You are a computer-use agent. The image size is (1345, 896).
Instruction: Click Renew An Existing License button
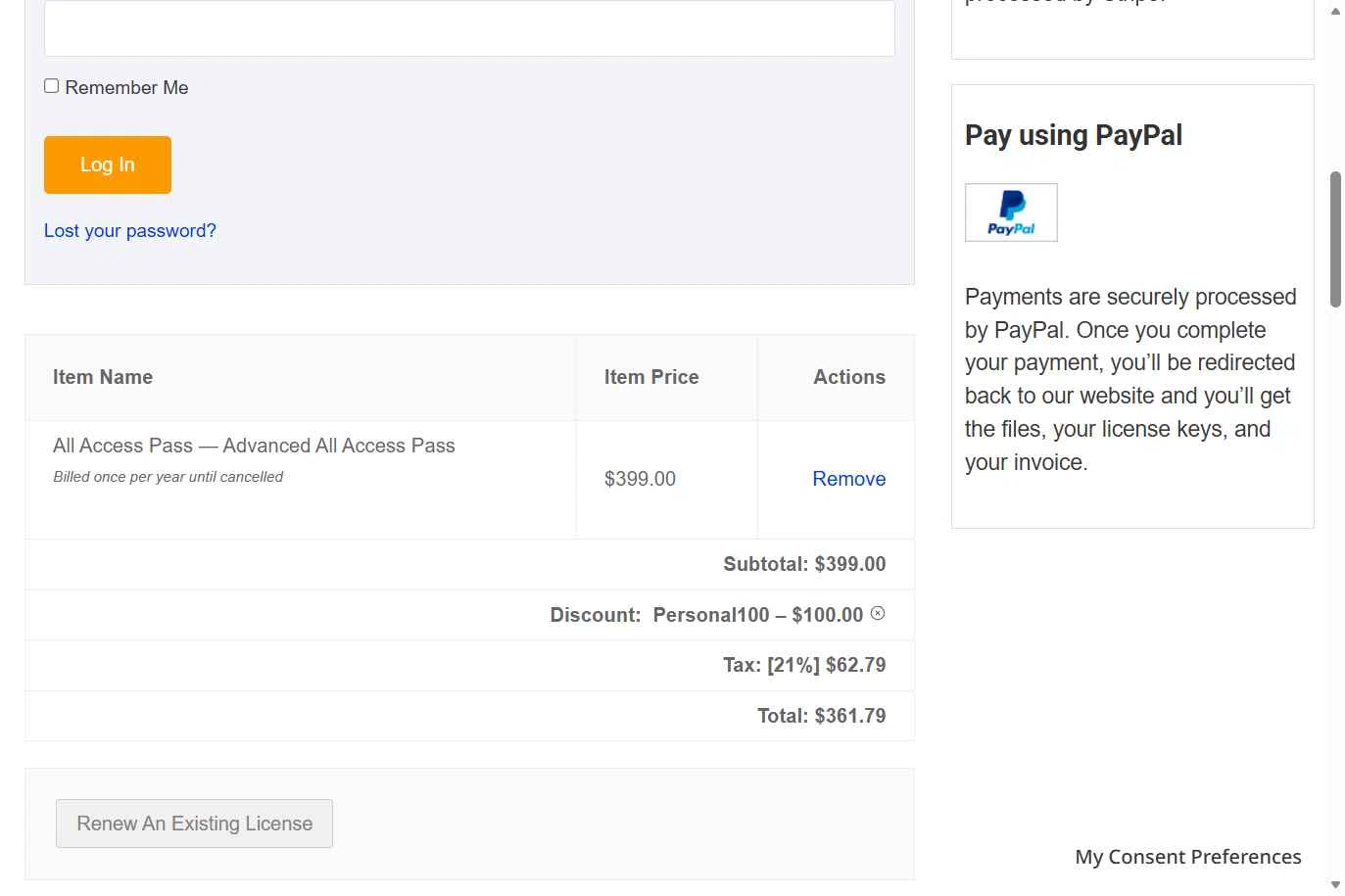click(194, 824)
